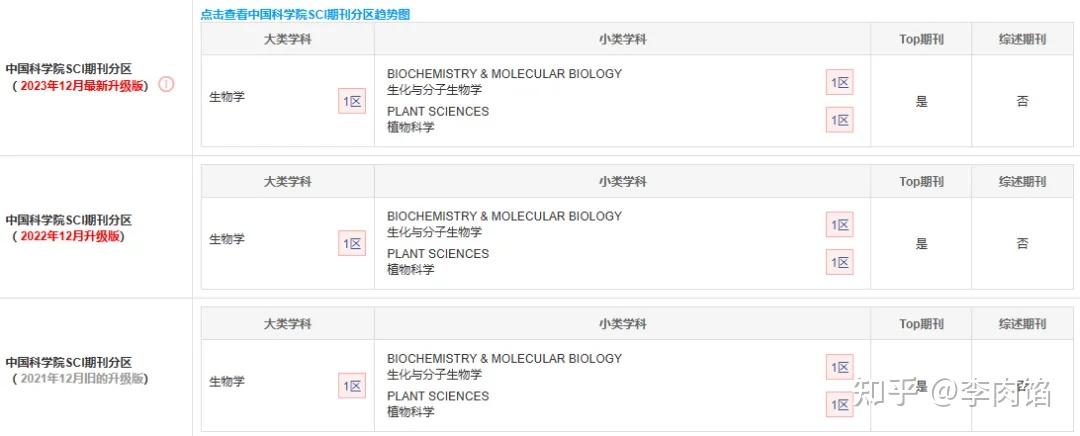Click 1区 badge for BIOCHEMISTRY in 2023 table

[840, 83]
